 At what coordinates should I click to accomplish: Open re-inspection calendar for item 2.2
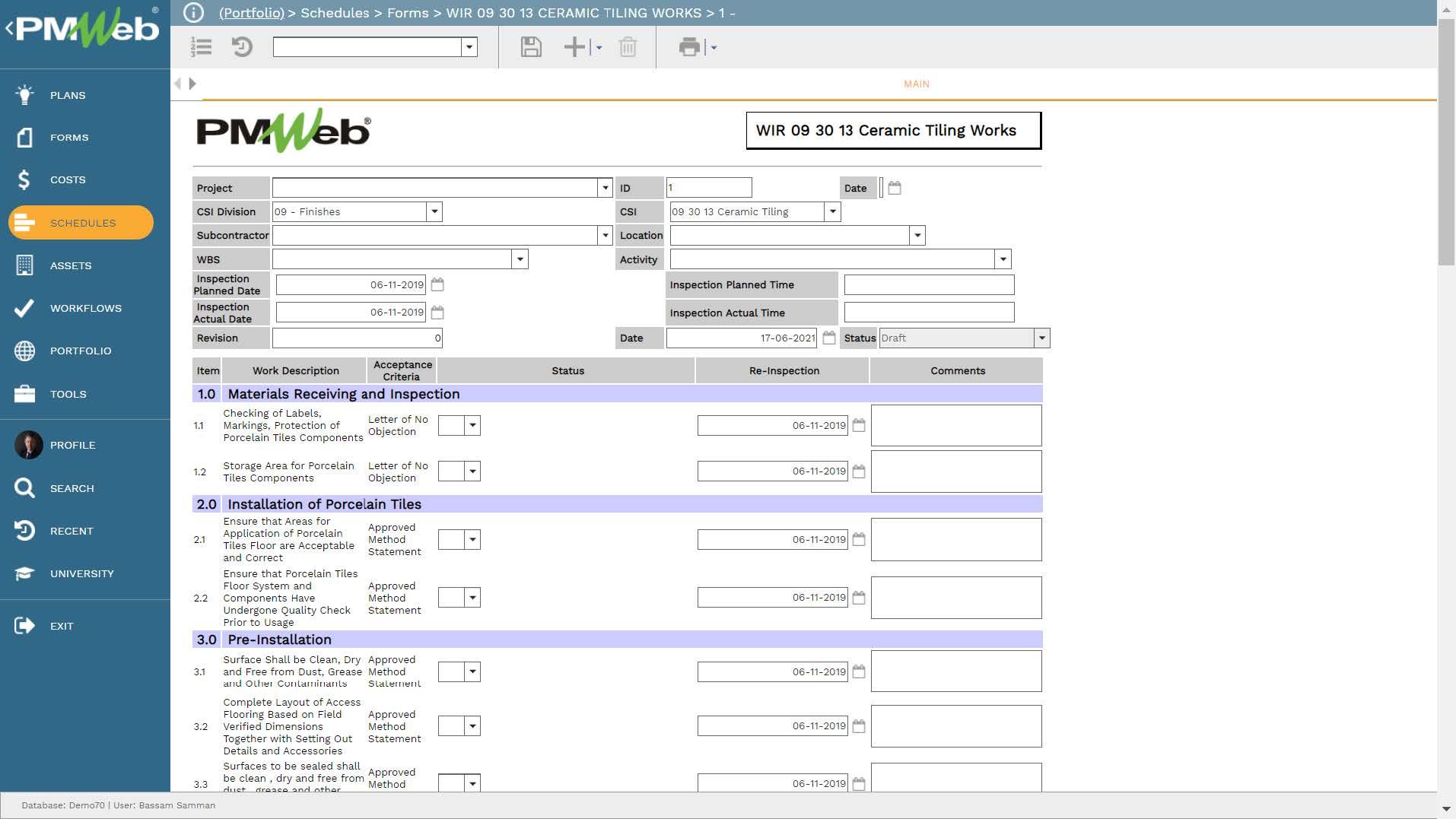tap(859, 597)
